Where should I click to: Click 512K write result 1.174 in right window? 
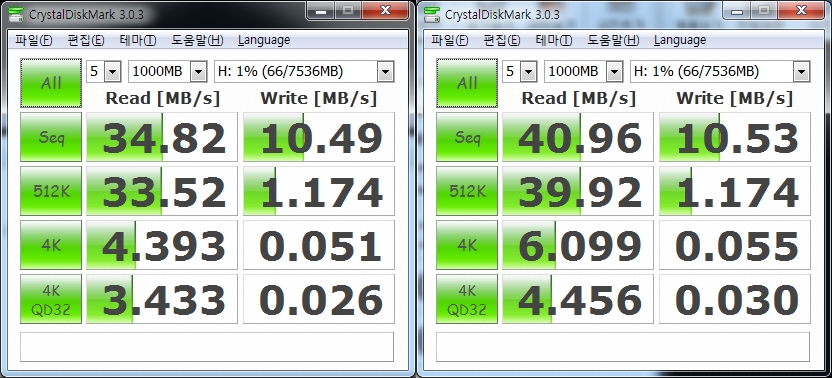735,191
